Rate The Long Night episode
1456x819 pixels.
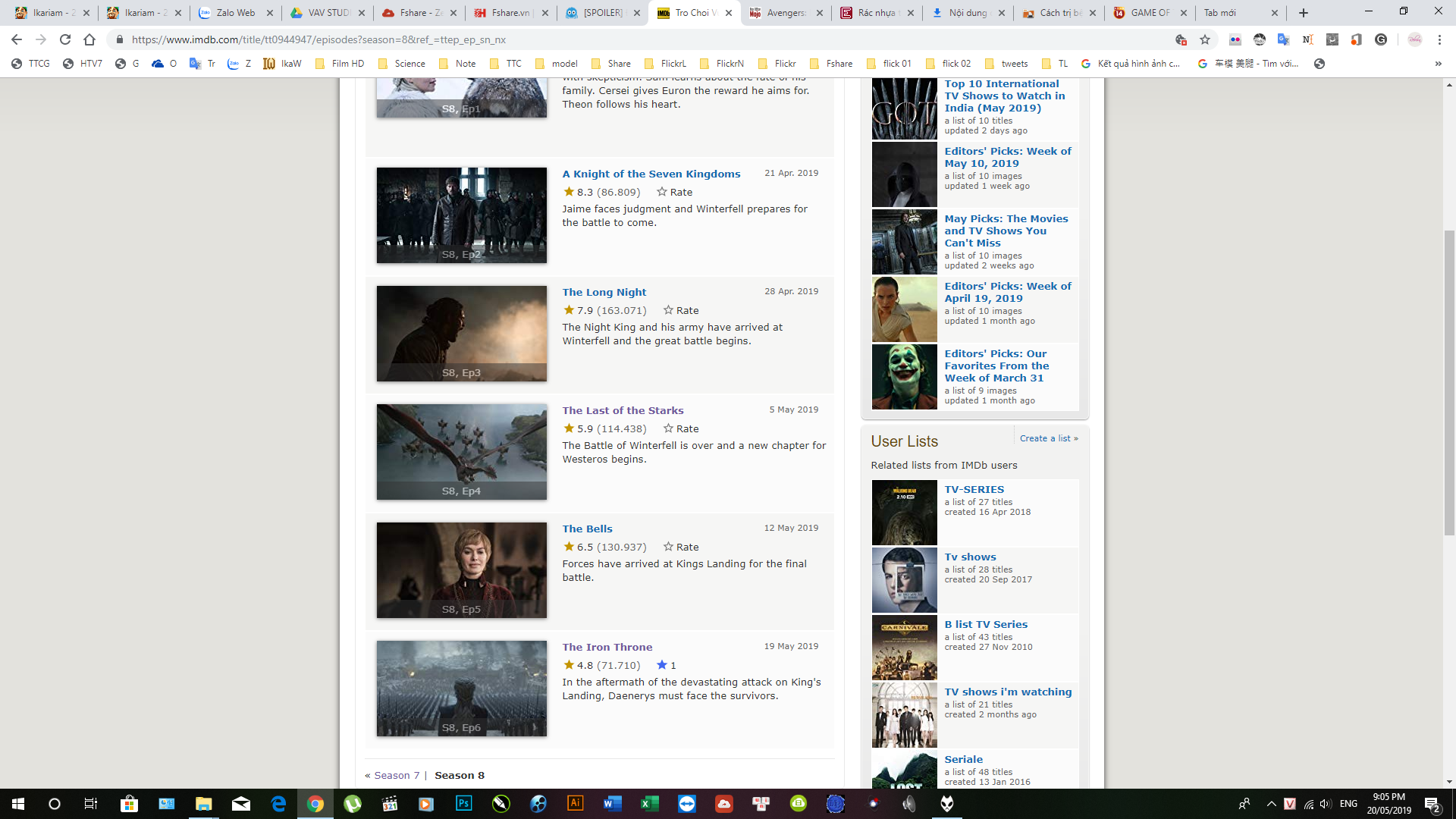[x=680, y=310]
